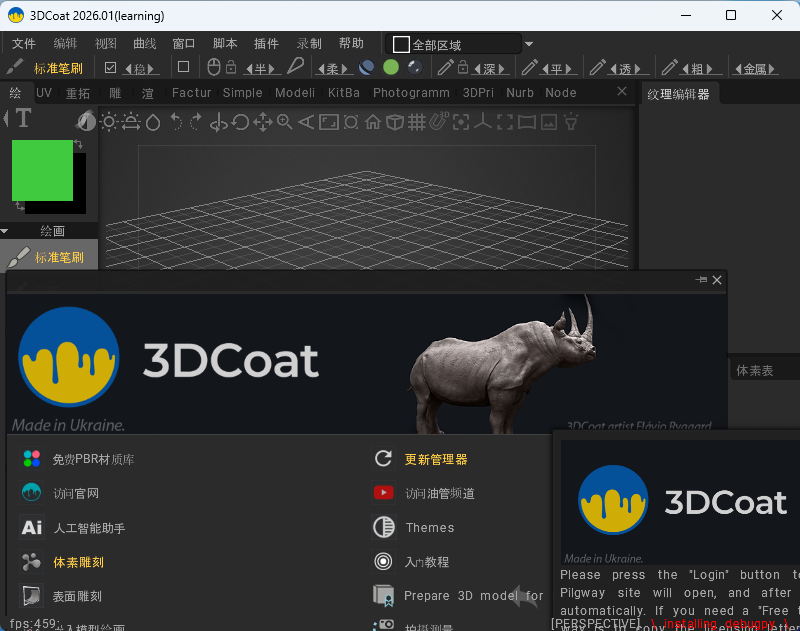
Task: Click the green sphere icon in top toolbar
Action: [x=391, y=68]
